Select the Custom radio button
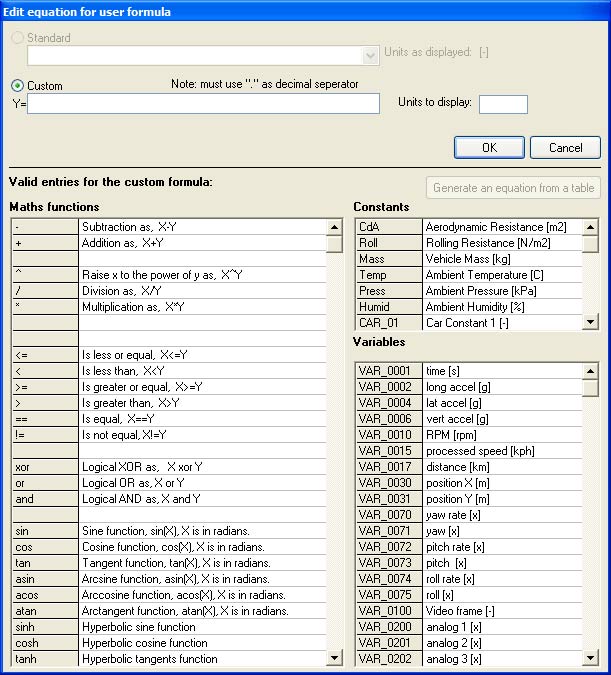Screen dimensions: 611x675 pyautogui.click(x=17, y=86)
